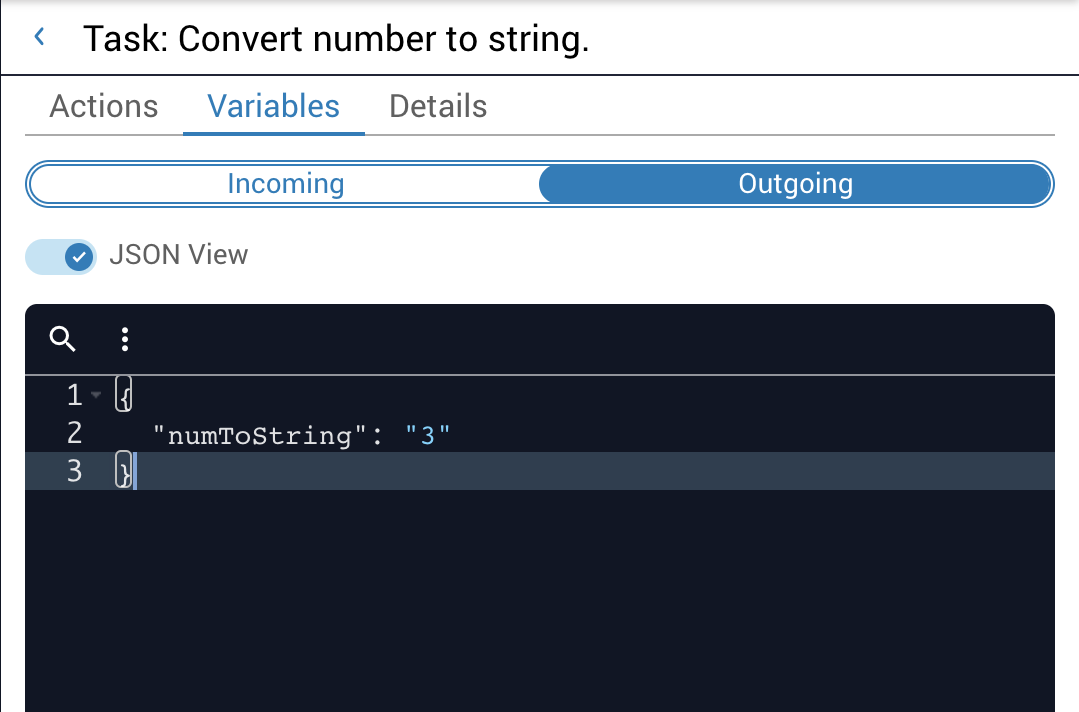The image size is (1079, 712).
Task: Click the "3" string value
Action: (x=428, y=435)
